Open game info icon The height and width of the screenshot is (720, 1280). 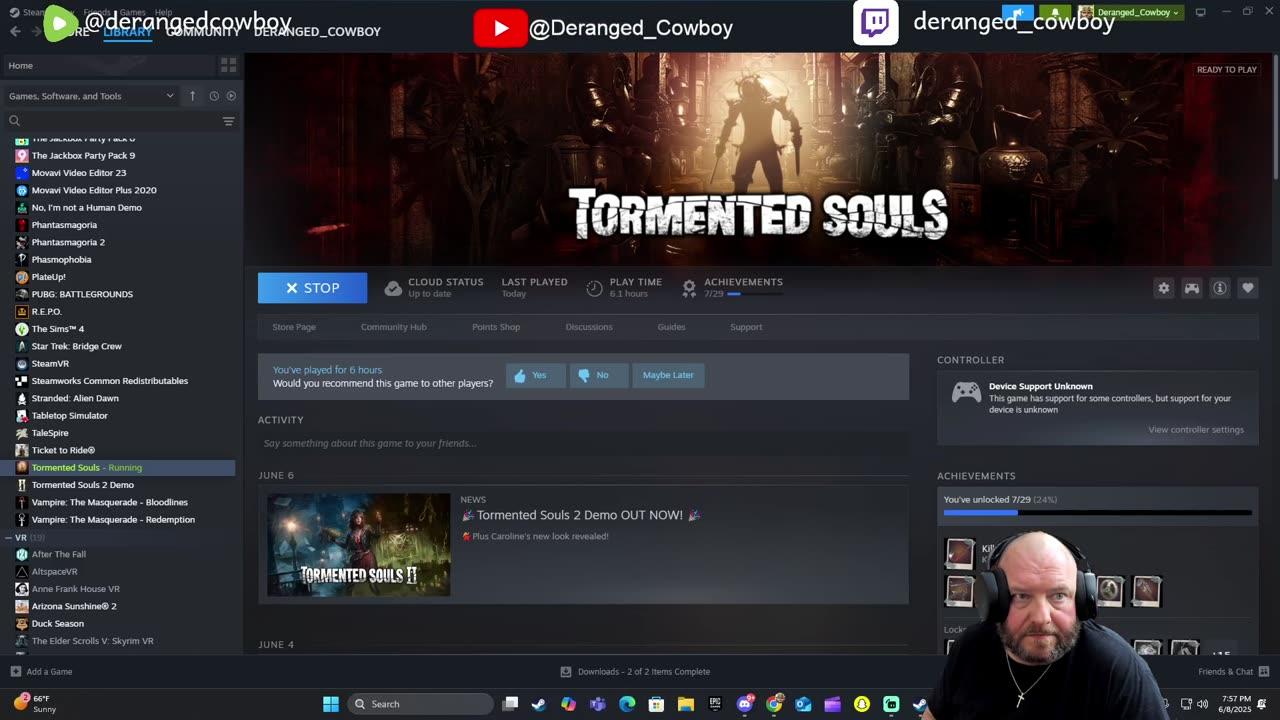(1220, 288)
